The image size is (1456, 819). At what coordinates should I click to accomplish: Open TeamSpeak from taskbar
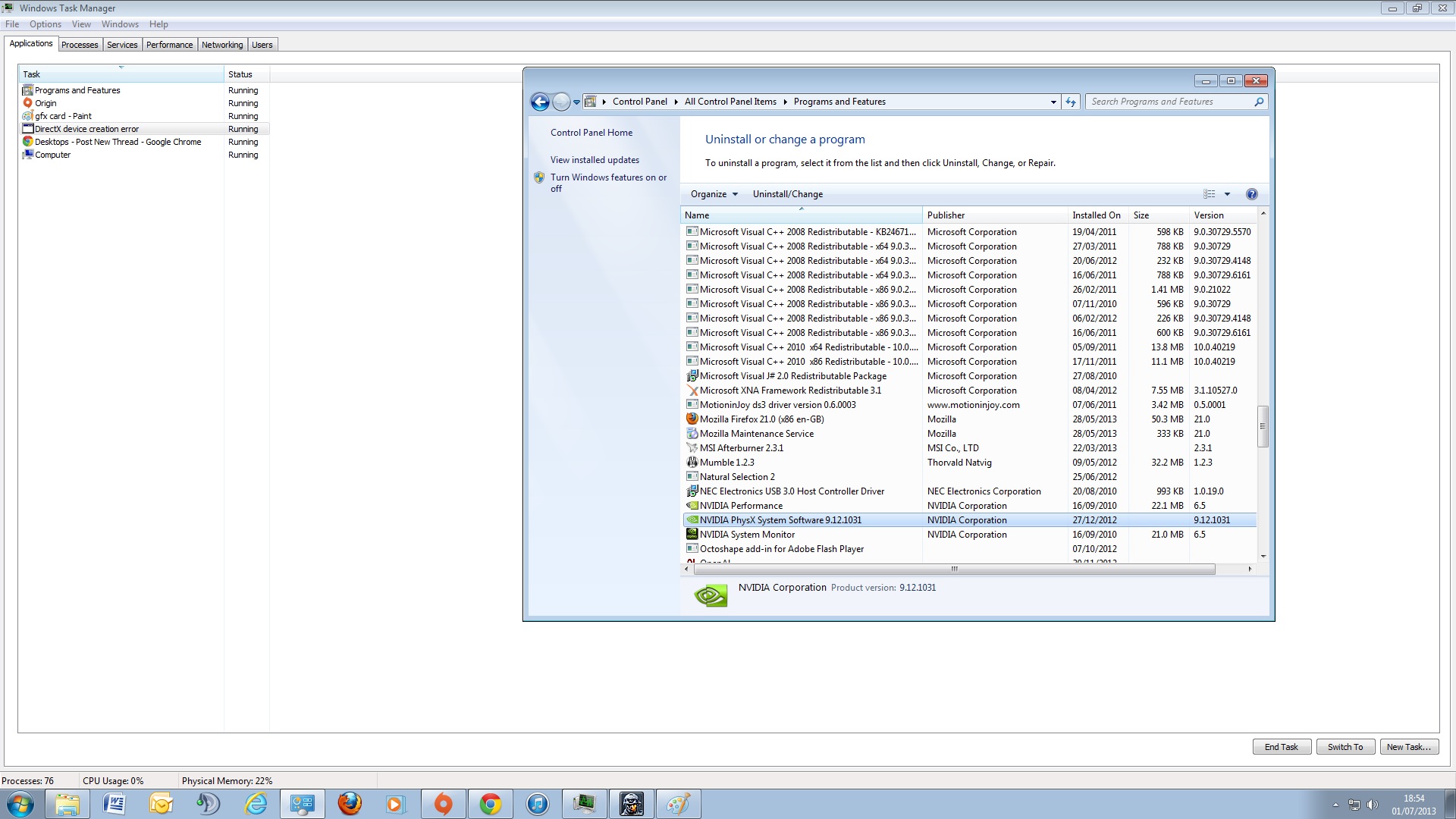pyautogui.click(x=209, y=804)
